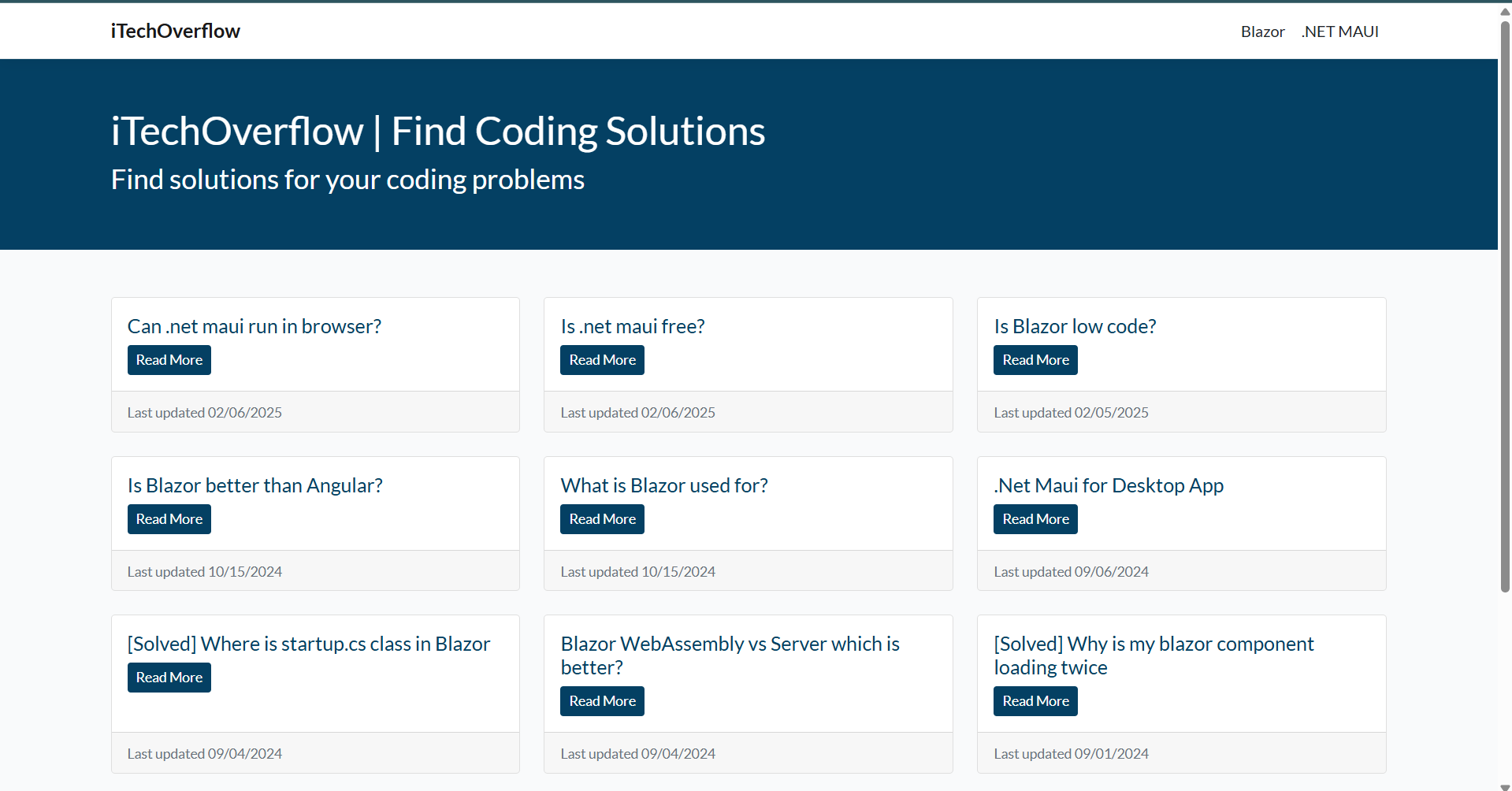Image resolution: width=1512 pixels, height=791 pixels.
Task: Open article titled 'Is Blazor low code?'
Action: click(1075, 325)
